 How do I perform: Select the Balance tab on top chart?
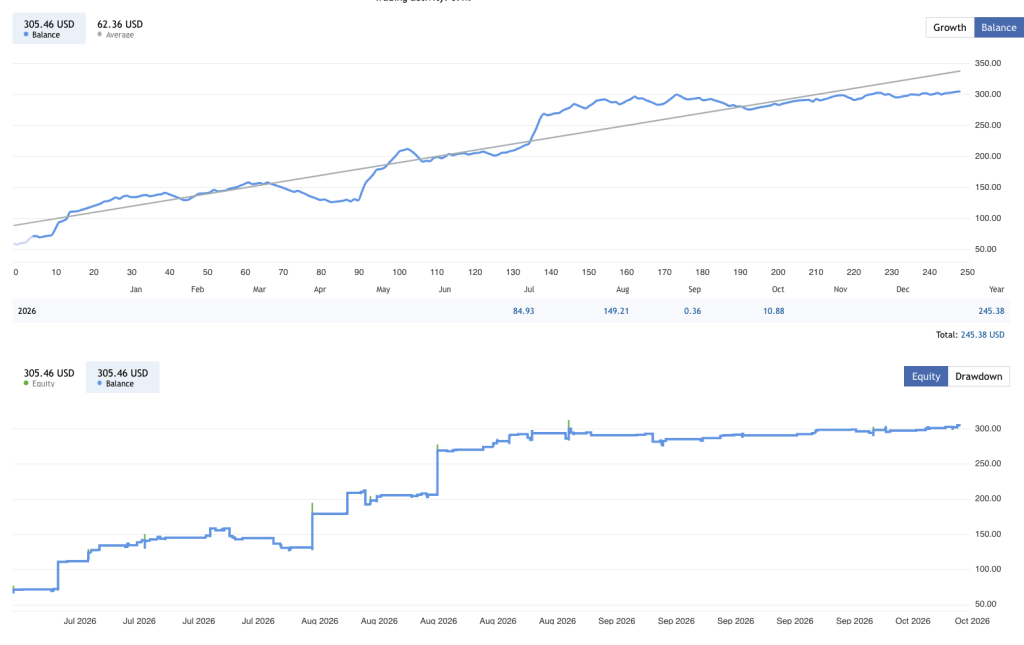[x=999, y=27]
